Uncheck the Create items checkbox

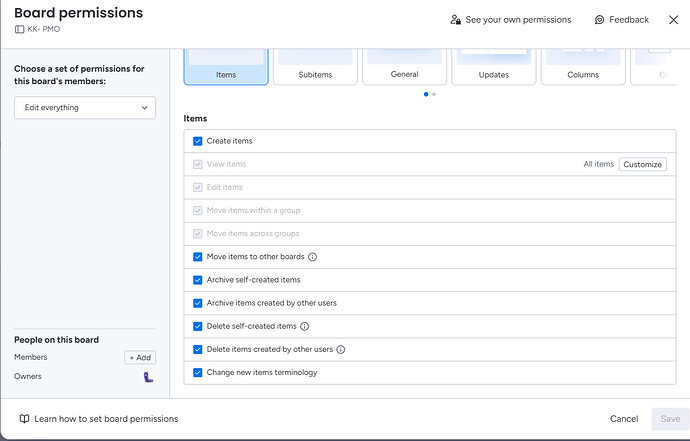coord(198,141)
